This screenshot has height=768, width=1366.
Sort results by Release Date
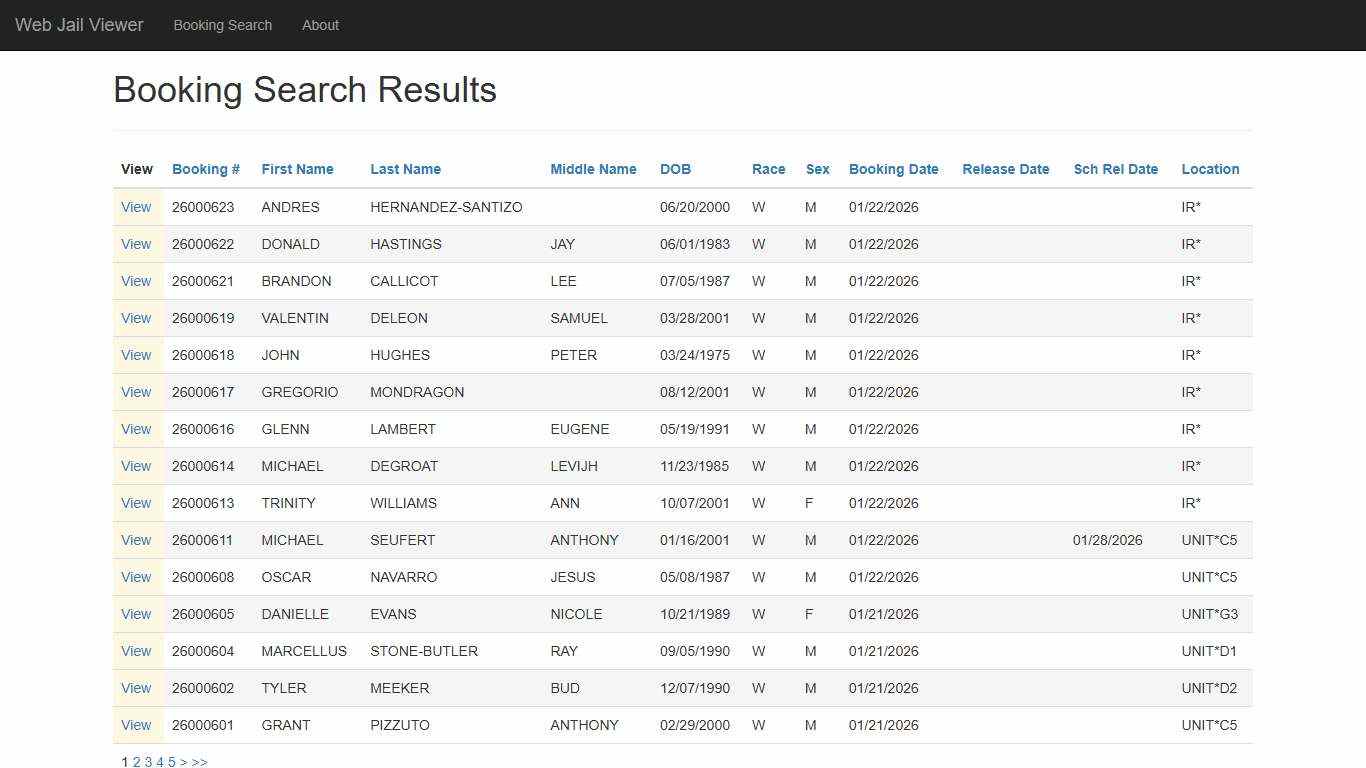[x=1005, y=169]
